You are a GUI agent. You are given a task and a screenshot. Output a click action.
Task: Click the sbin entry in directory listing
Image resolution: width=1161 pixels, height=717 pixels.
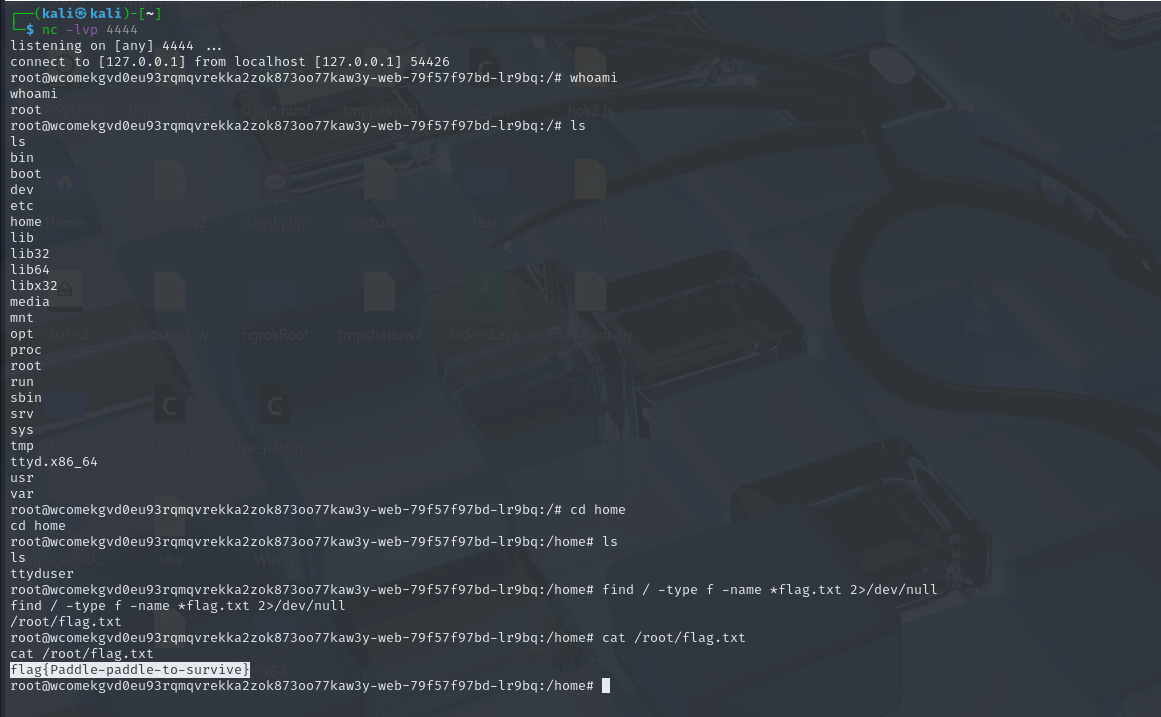click(26, 397)
